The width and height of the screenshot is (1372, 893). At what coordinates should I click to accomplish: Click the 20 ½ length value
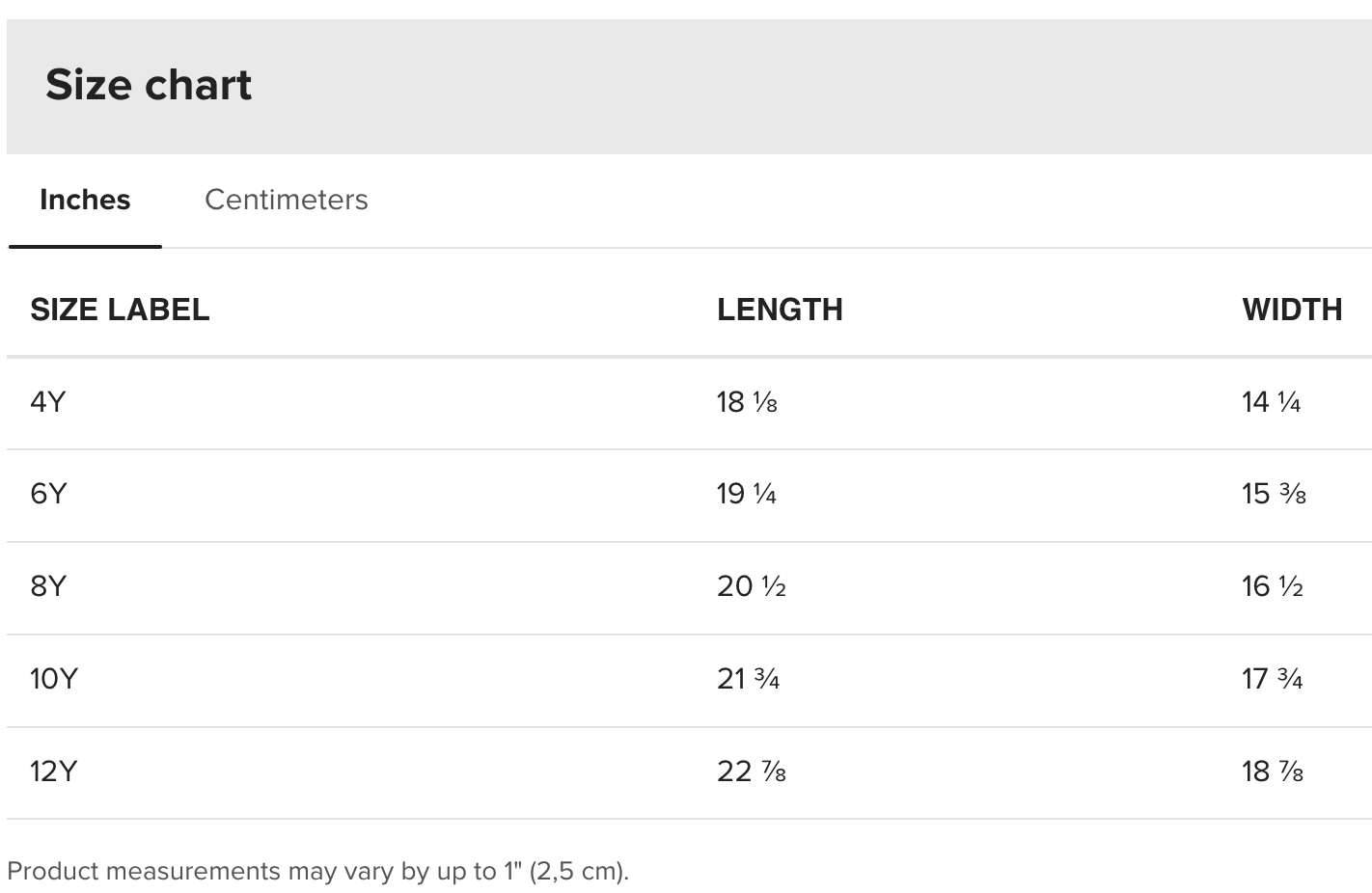pos(752,586)
